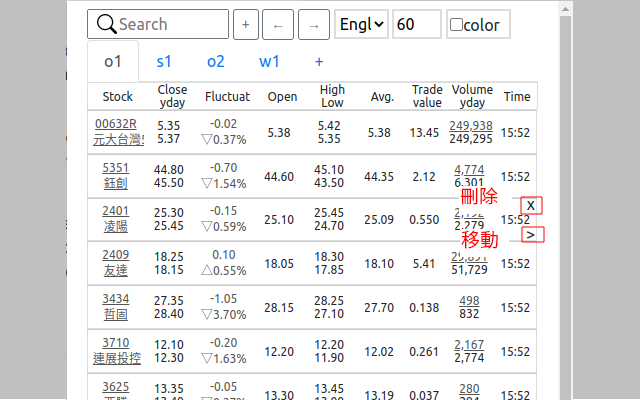Click the refresh interval field showing 60
The width and height of the screenshot is (640, 400).
(417, 24)
